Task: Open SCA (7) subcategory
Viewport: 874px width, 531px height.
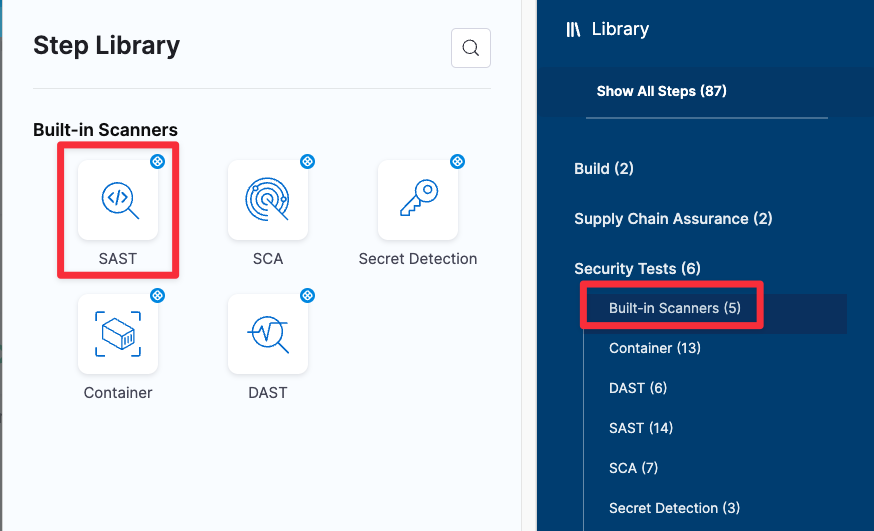Action: [633, 468]
